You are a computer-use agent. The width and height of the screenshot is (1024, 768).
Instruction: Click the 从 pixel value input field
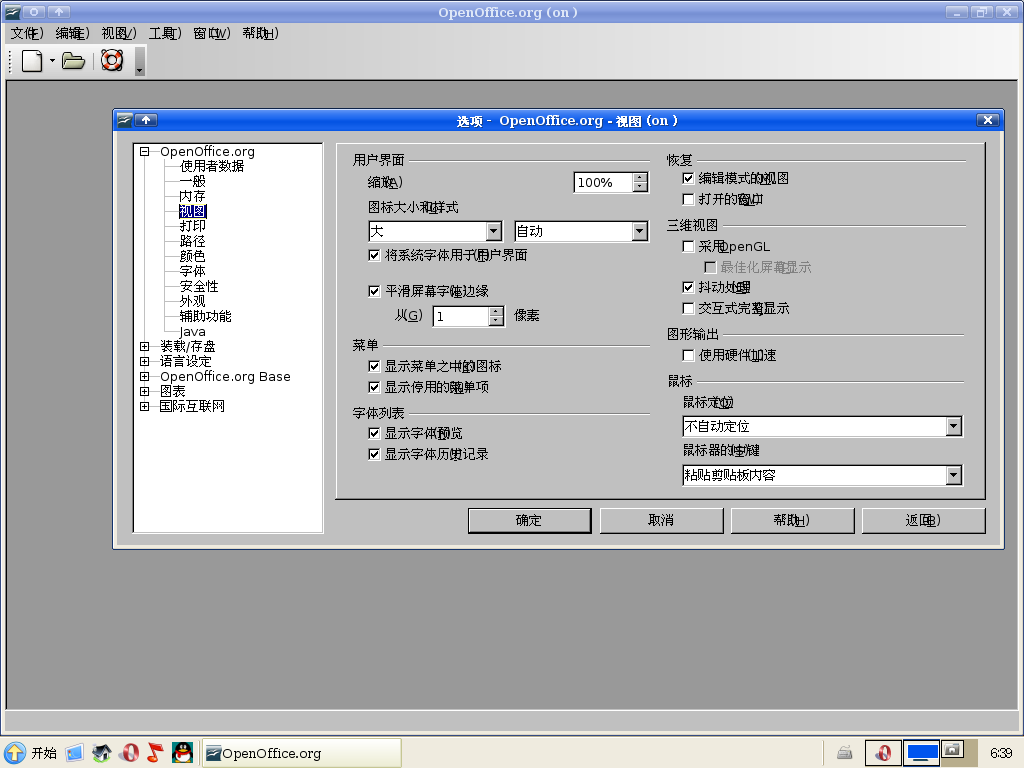(x=461, y=316)
